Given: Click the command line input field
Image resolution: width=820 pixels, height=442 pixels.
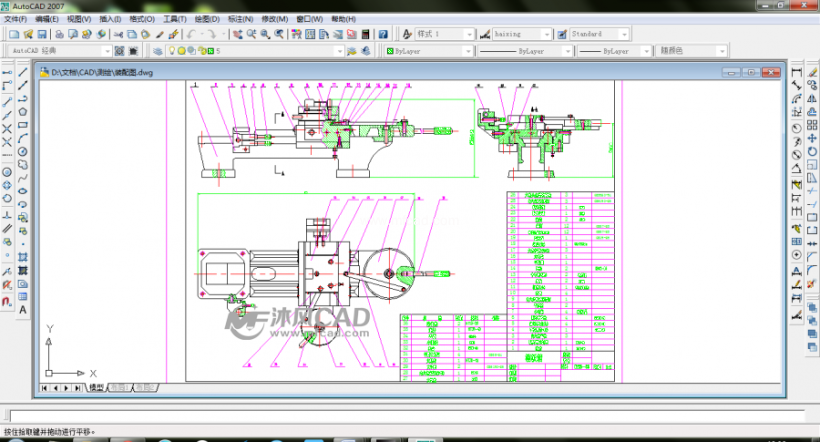Looking at the screenshot, I should click(x=406, y=416).
